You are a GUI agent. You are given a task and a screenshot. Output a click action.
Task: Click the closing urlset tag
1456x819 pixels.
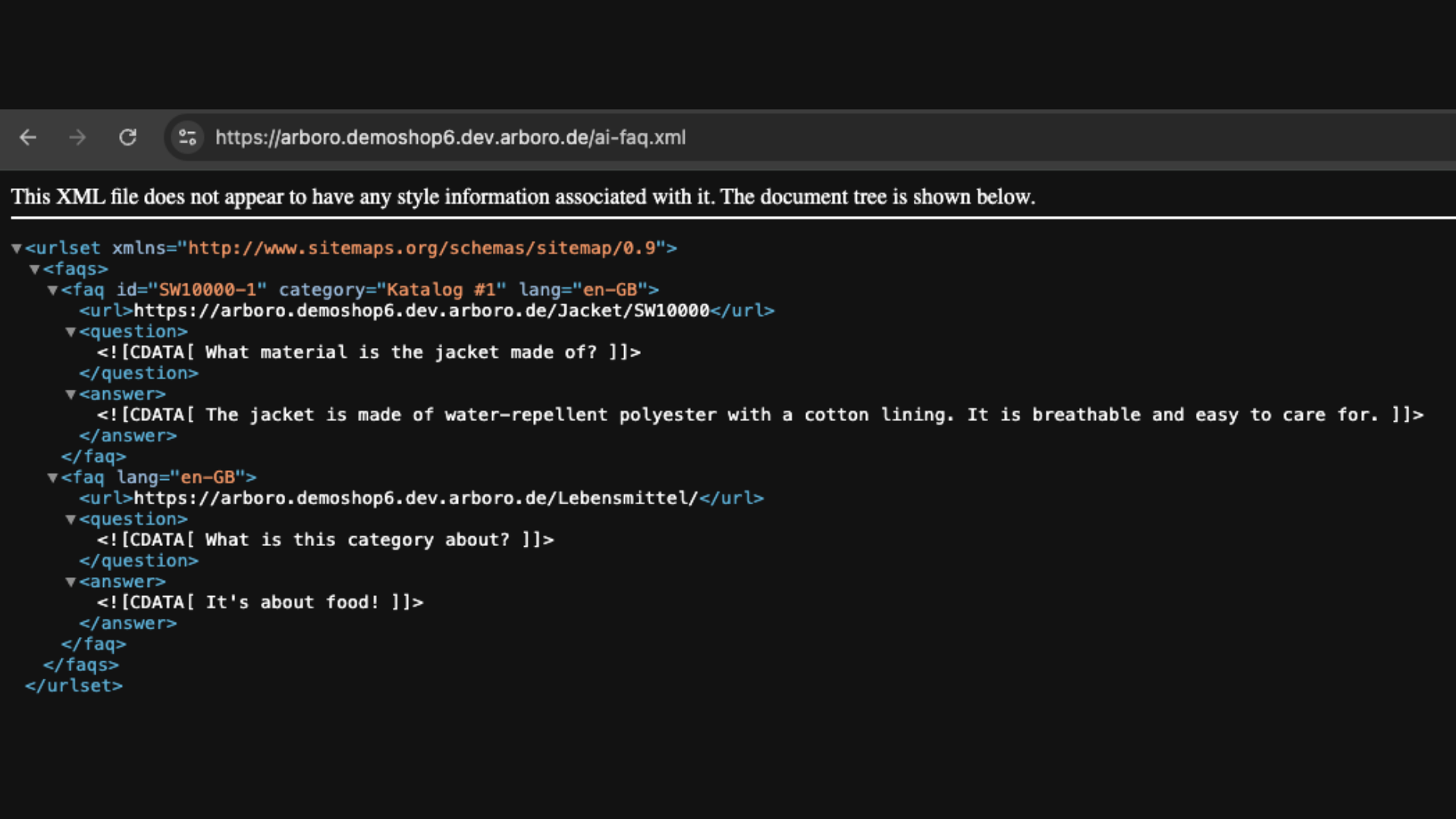click(x=74, y=686)
